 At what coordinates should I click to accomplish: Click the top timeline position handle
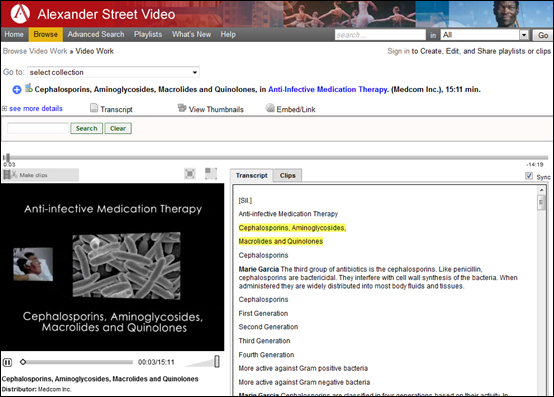pos(7,157)
